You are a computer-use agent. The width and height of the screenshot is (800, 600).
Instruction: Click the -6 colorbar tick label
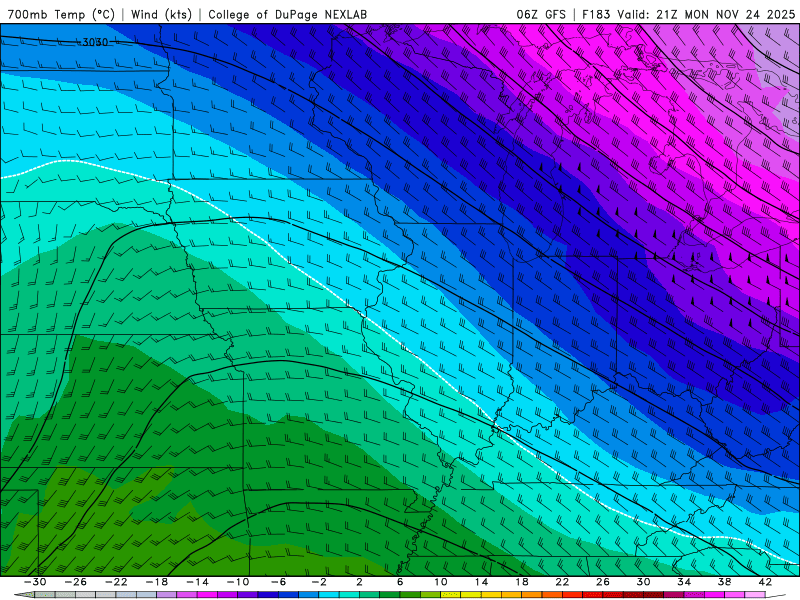tap(278, 582)
